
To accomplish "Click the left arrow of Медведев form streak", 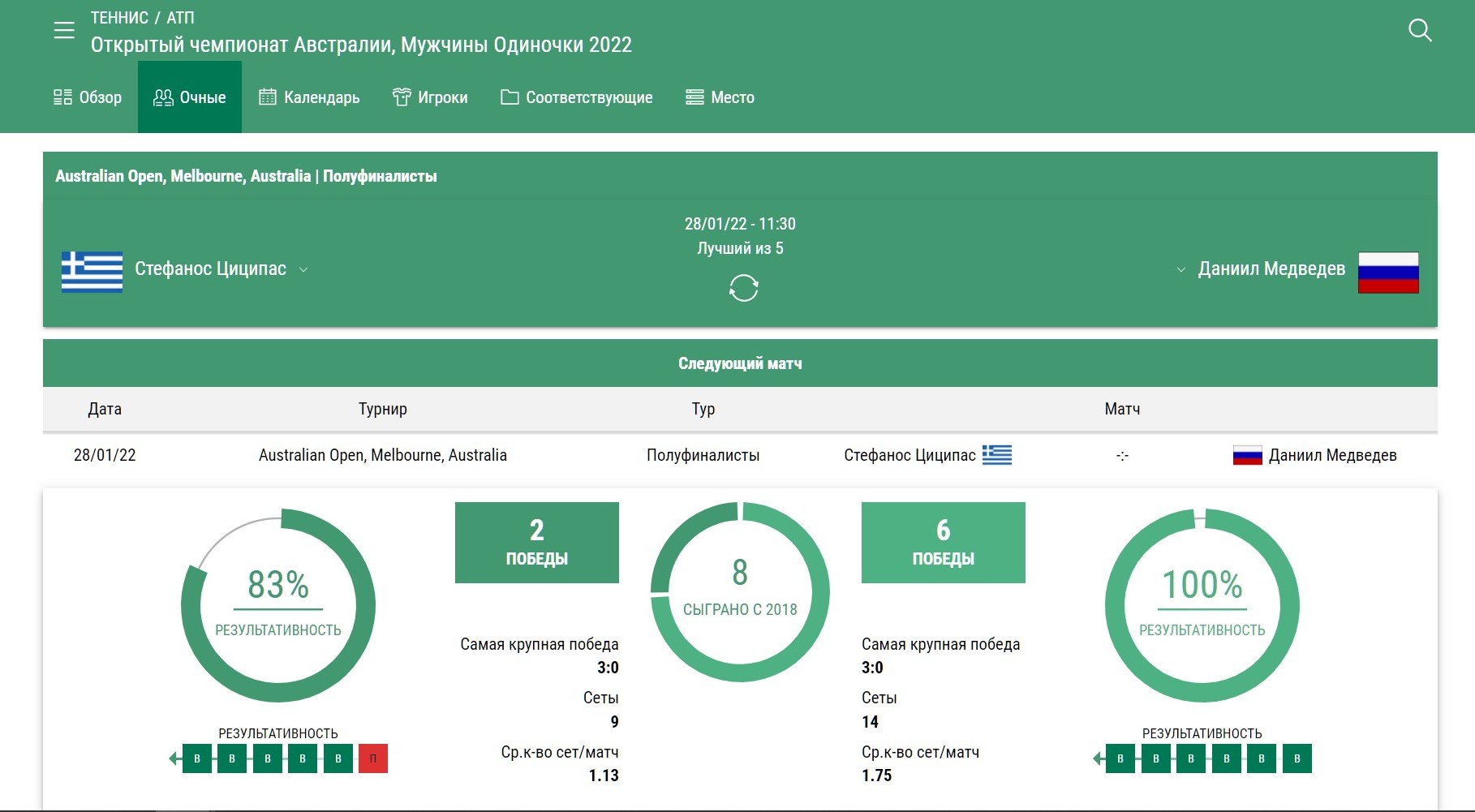I will tap(1099, 758).
